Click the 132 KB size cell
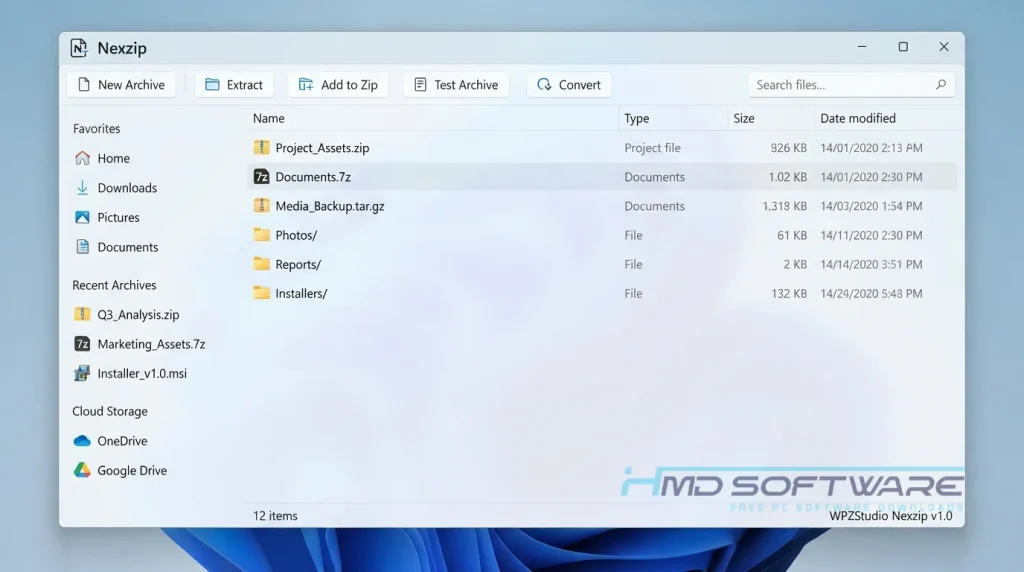The image size is (1024, 572). coord(789,294)
